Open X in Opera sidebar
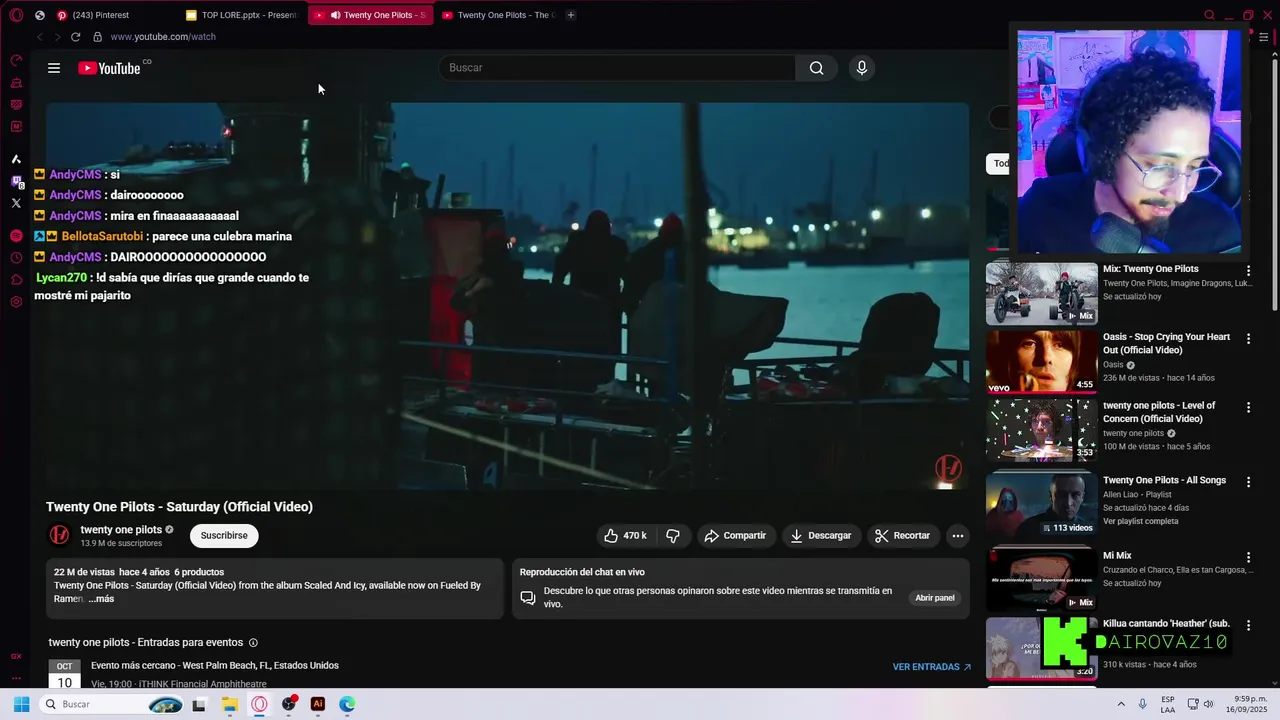1280x720 pixels. click(x=16, y=203)
